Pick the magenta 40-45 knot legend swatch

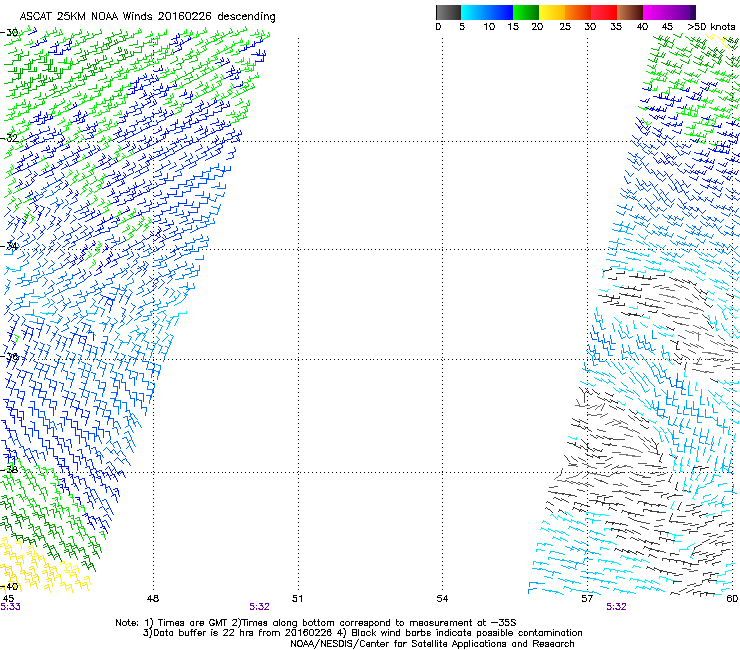(656, 12)
